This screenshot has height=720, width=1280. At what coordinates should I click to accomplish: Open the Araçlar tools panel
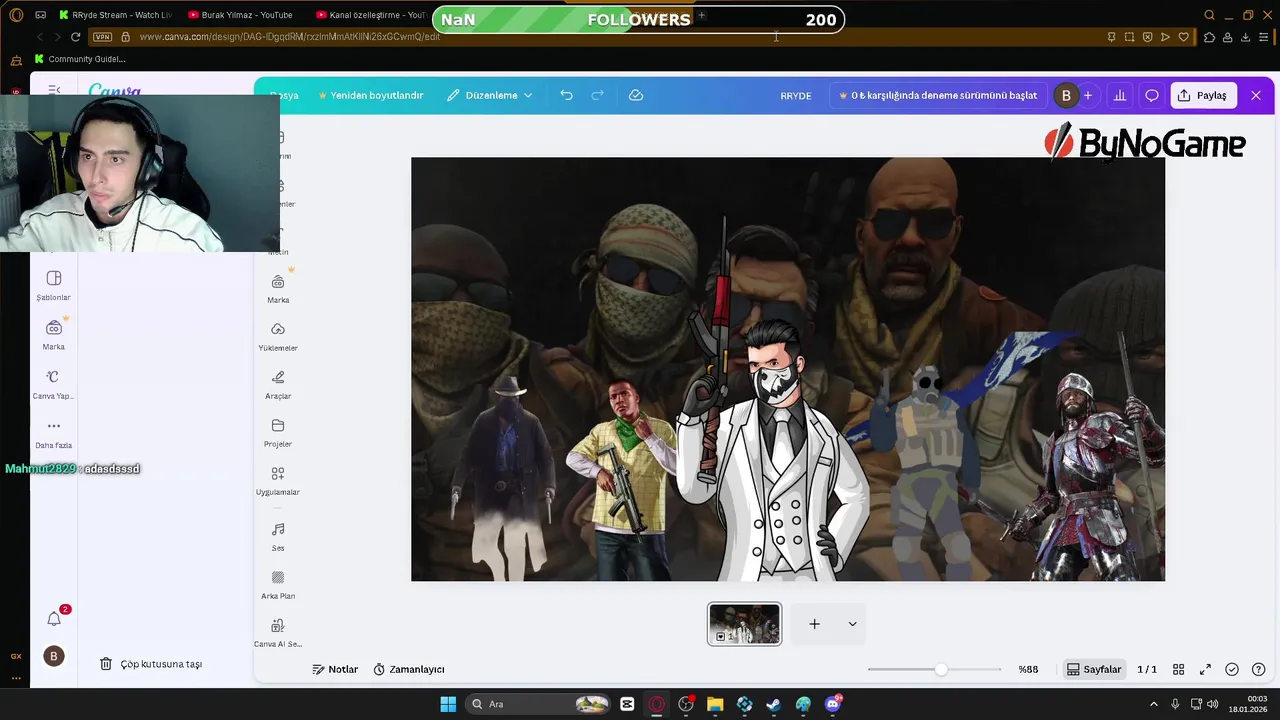pyautogui.click(x=278, y=385)
